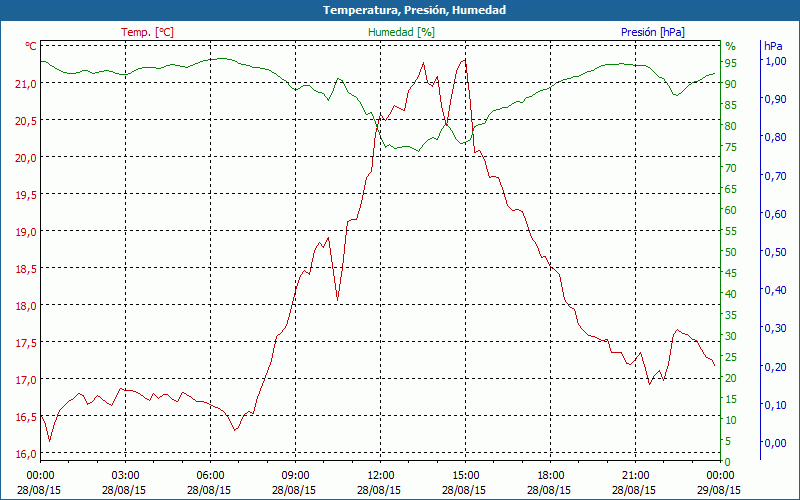Click the 21,0 temperature axis value
Viewport: 800px width, 500px height.
pos(26,84)
